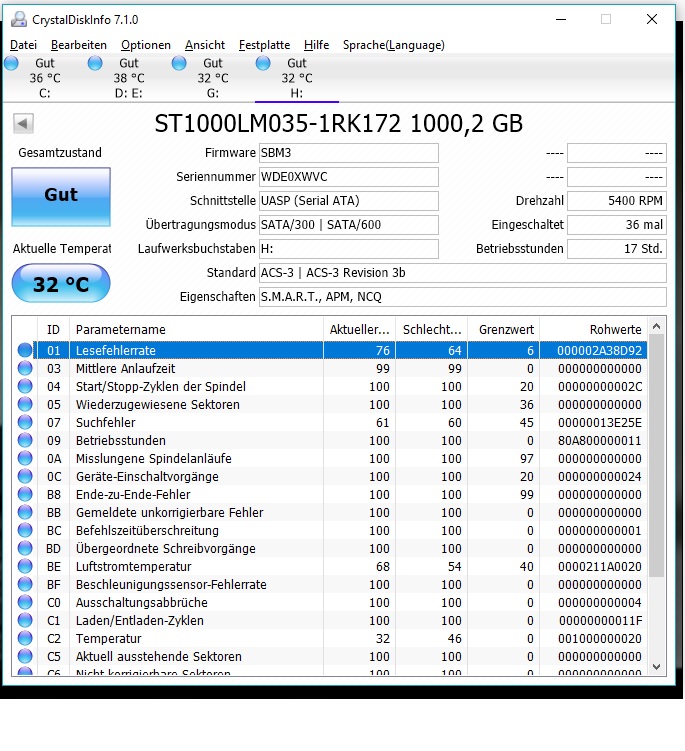Image resolution: width=685 pixels, height=751 pixels.
Task: Click the Seriennummer field WDE0XWVC
Action: coord(349,177)
